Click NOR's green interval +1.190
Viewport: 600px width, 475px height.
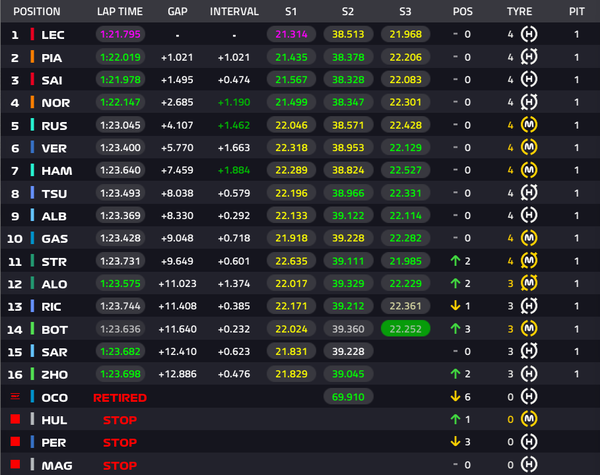tap(234, 103)
